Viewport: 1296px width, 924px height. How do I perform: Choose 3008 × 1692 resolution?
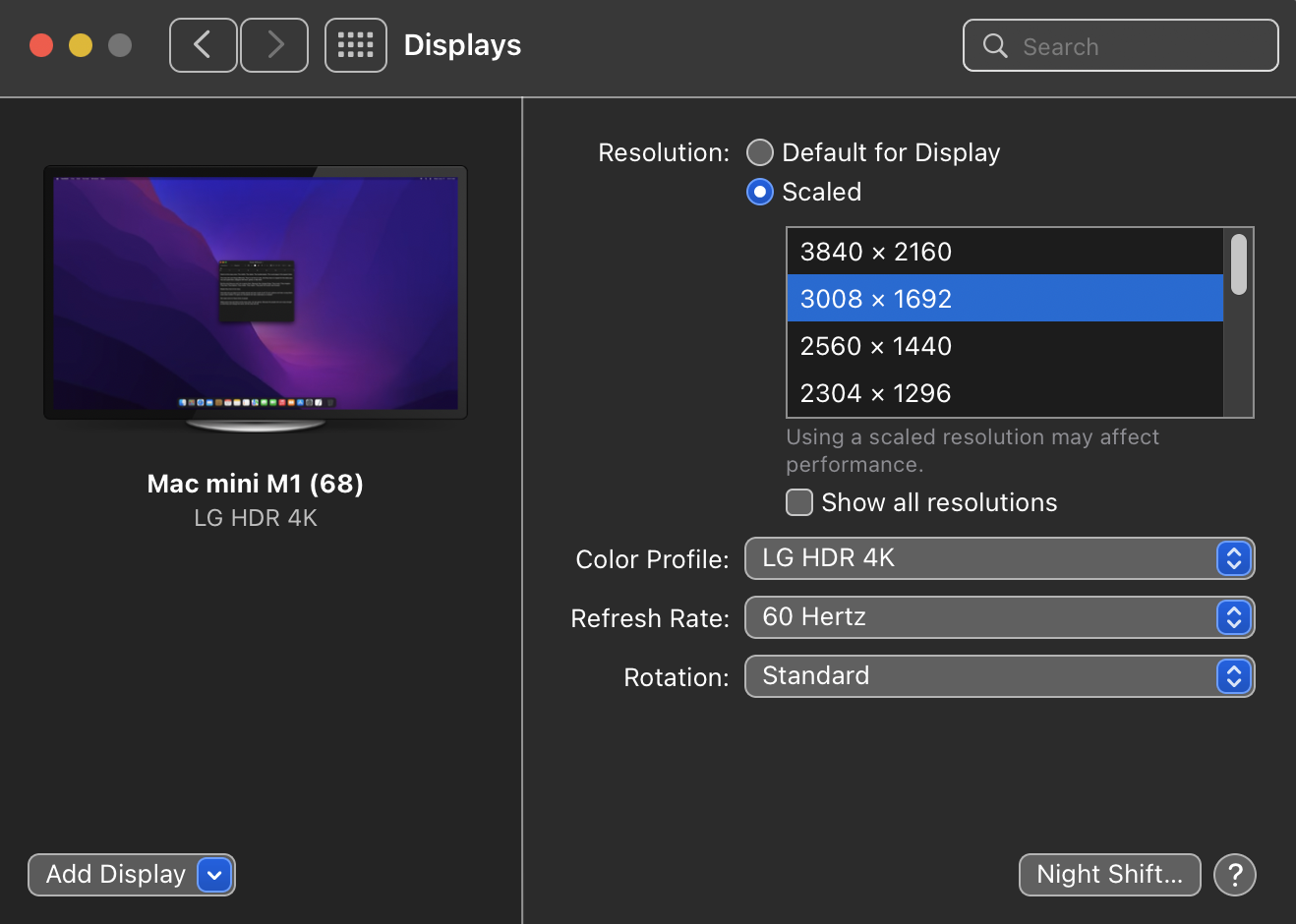coord(1005,298)
